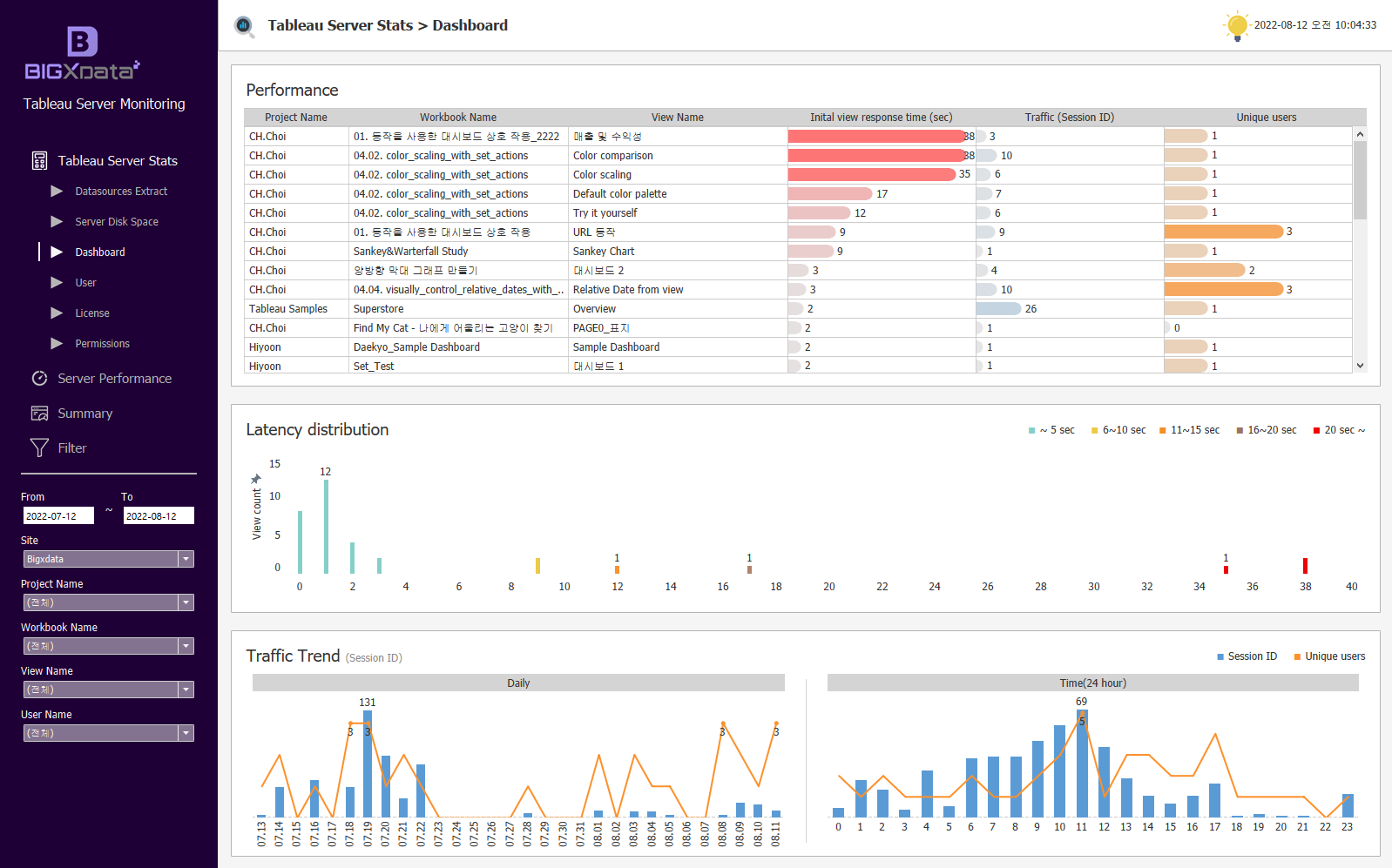Screen dimensions: 1392x868
Task: Click the arrow icon beside Permissions
Action: click(x=57, y=343)
